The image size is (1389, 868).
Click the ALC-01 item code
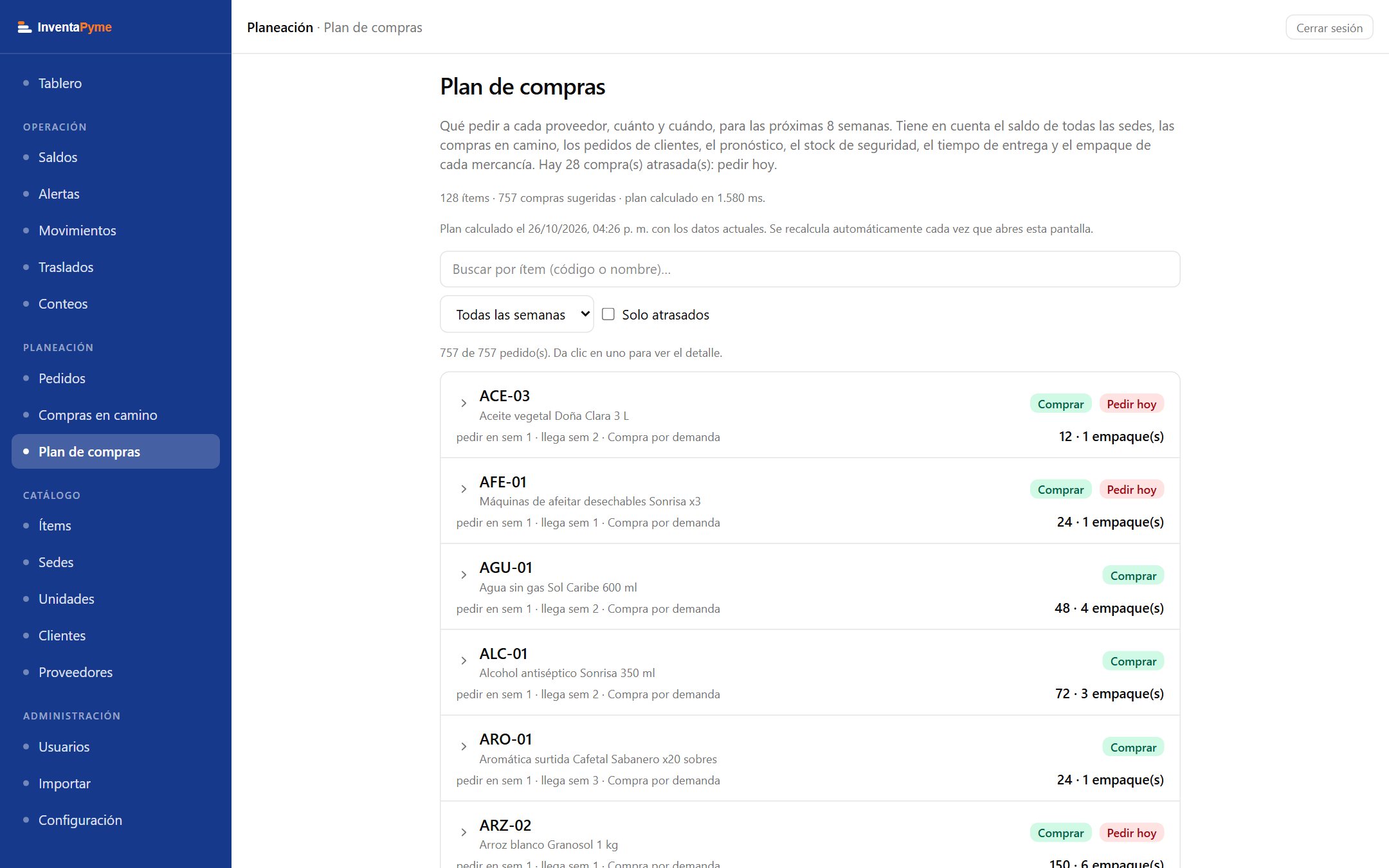(503, 653)
